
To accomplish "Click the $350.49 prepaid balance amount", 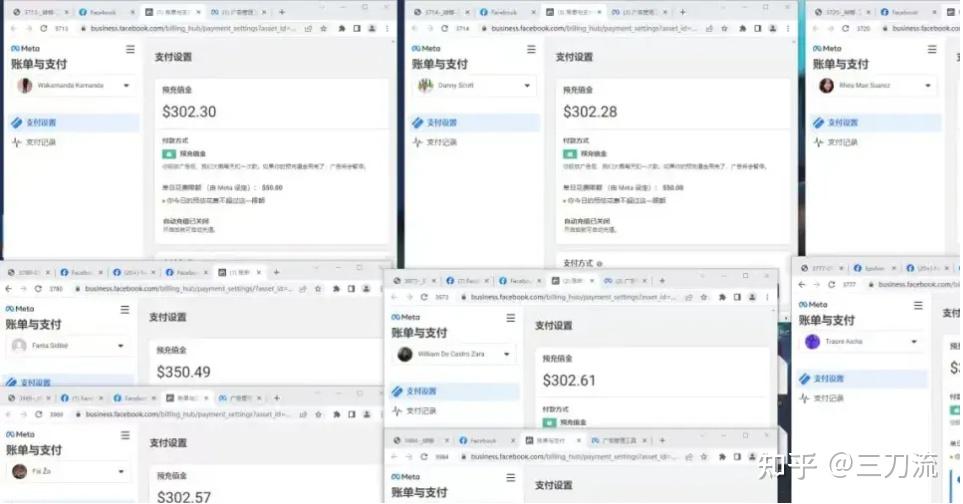I will click(184, 372).
